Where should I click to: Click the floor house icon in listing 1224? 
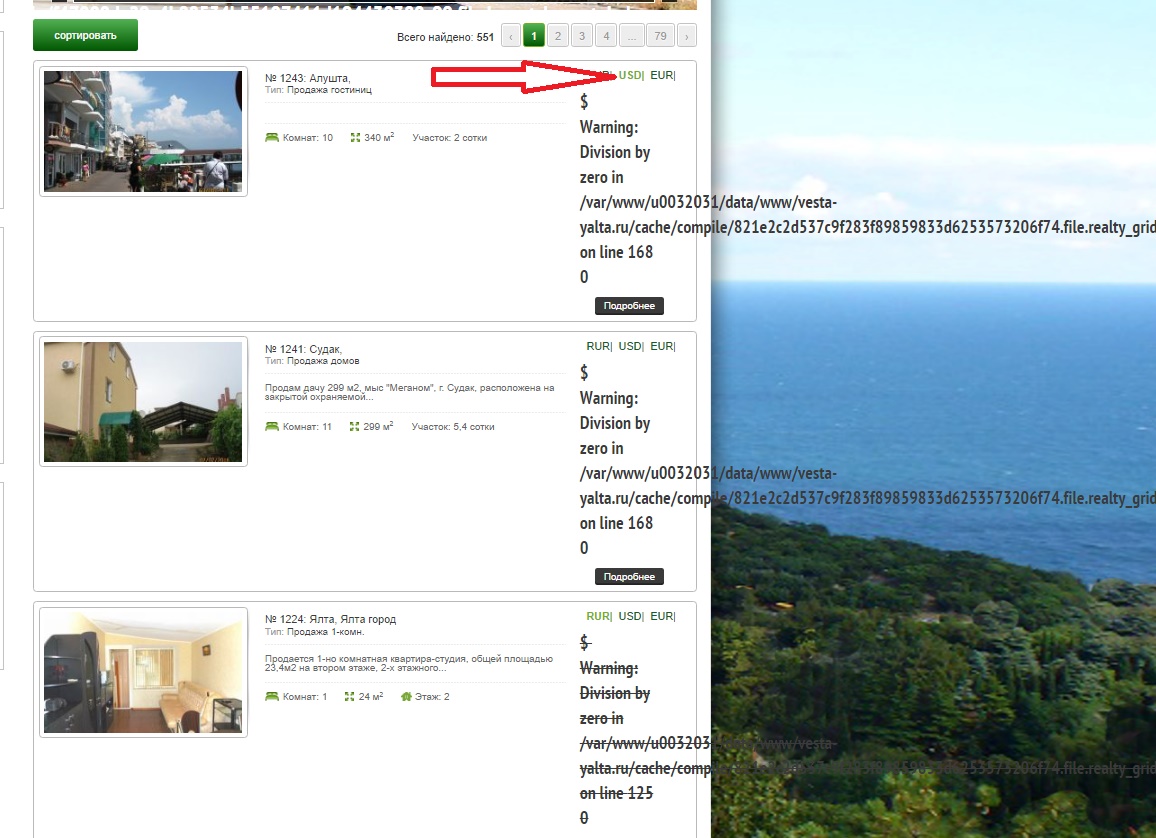click(406, 696)
